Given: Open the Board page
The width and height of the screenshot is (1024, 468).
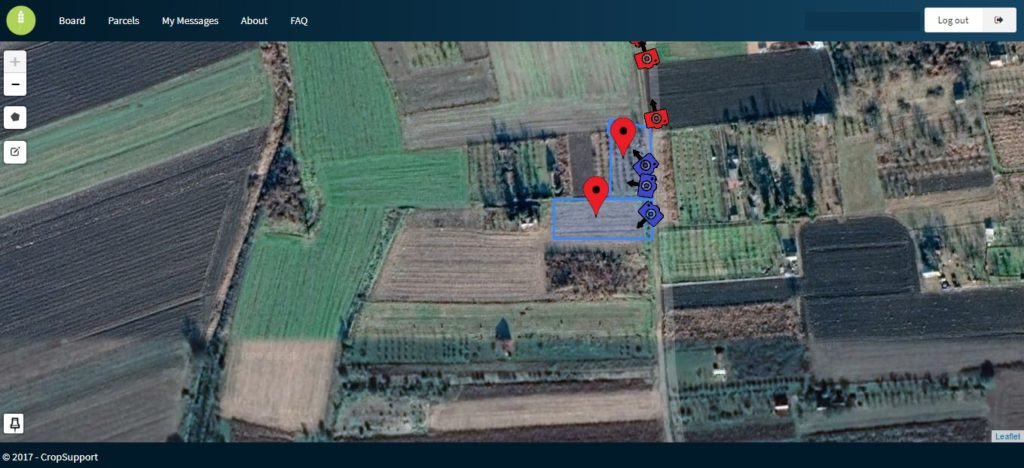Looking at the screenshot, I should point(72,20).
